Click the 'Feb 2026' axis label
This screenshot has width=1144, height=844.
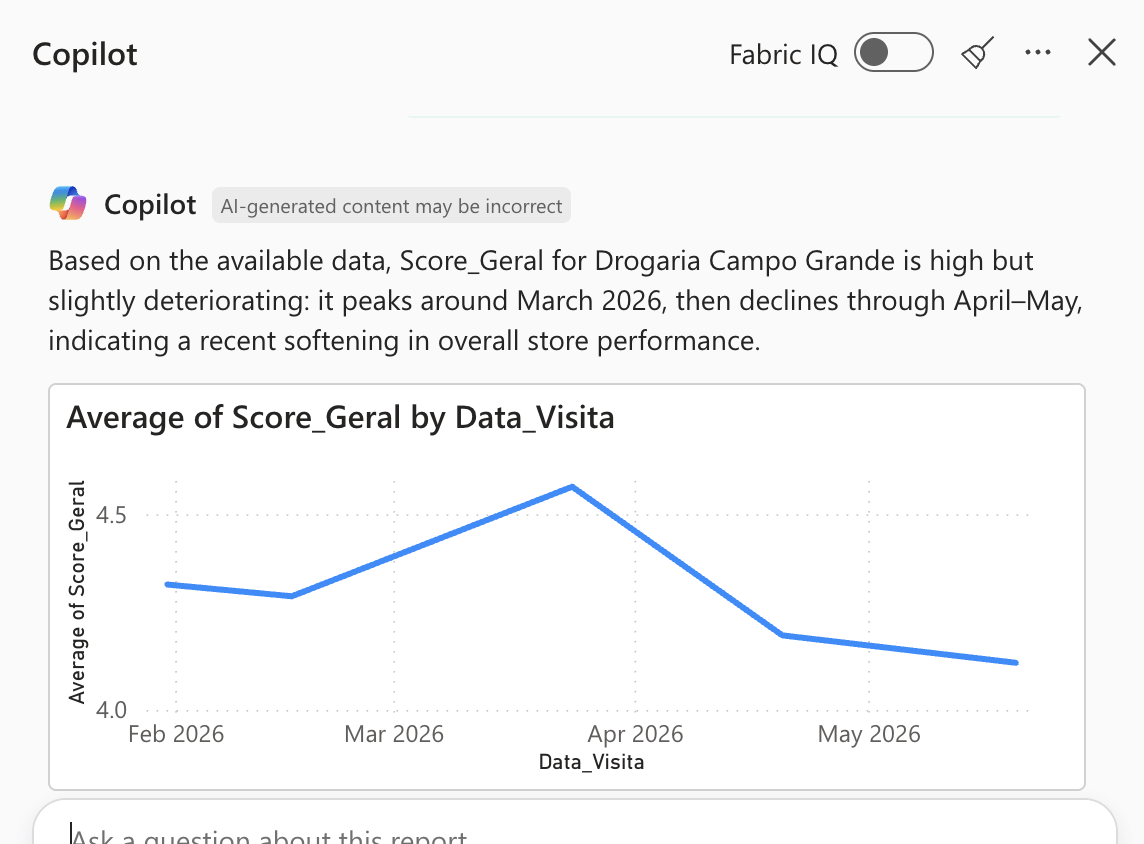pyautogui.click(x=176, y=734)
